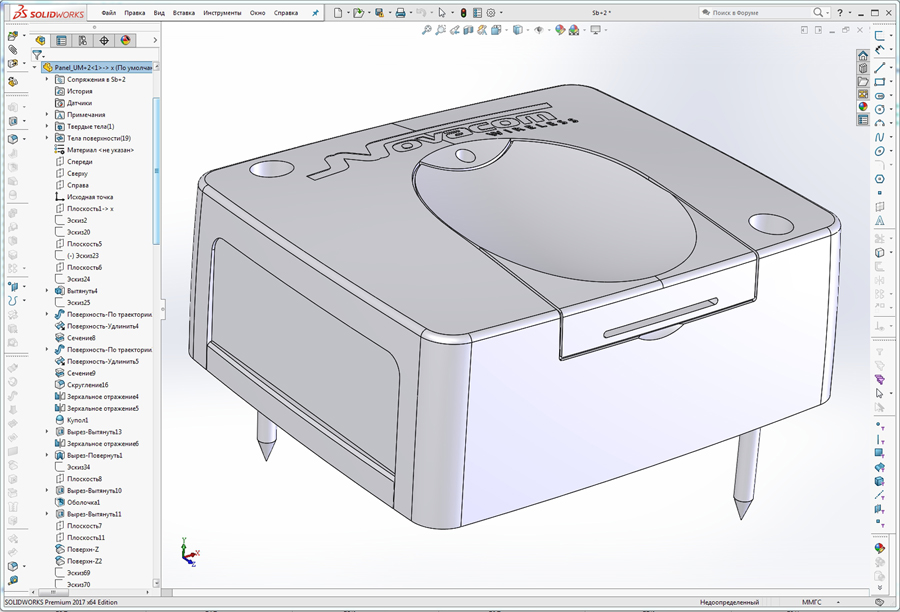Open the SOLIDWORKS Options gear icon

click(x=490, y=11)
